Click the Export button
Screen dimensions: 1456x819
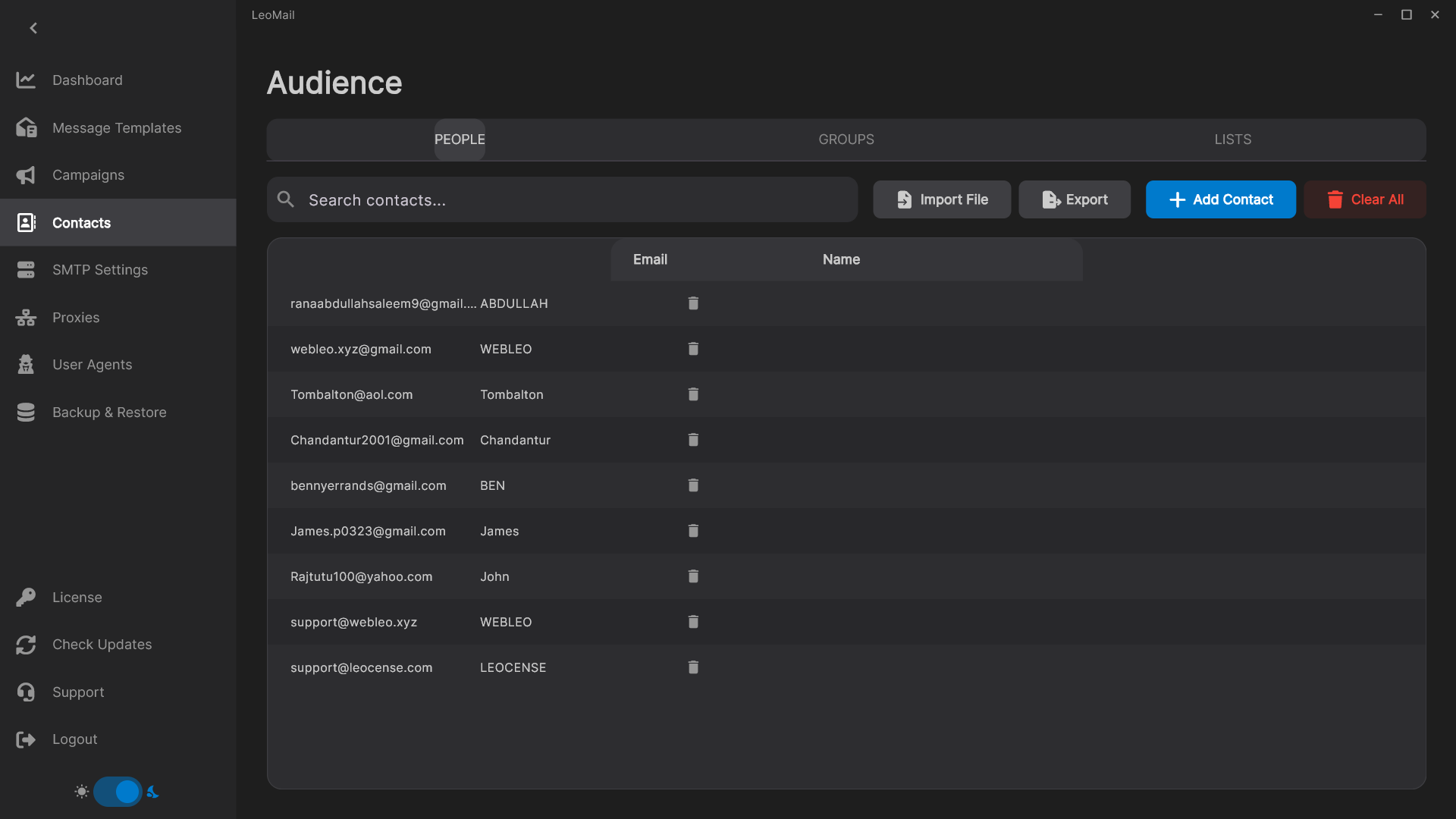pos(1075,199)
